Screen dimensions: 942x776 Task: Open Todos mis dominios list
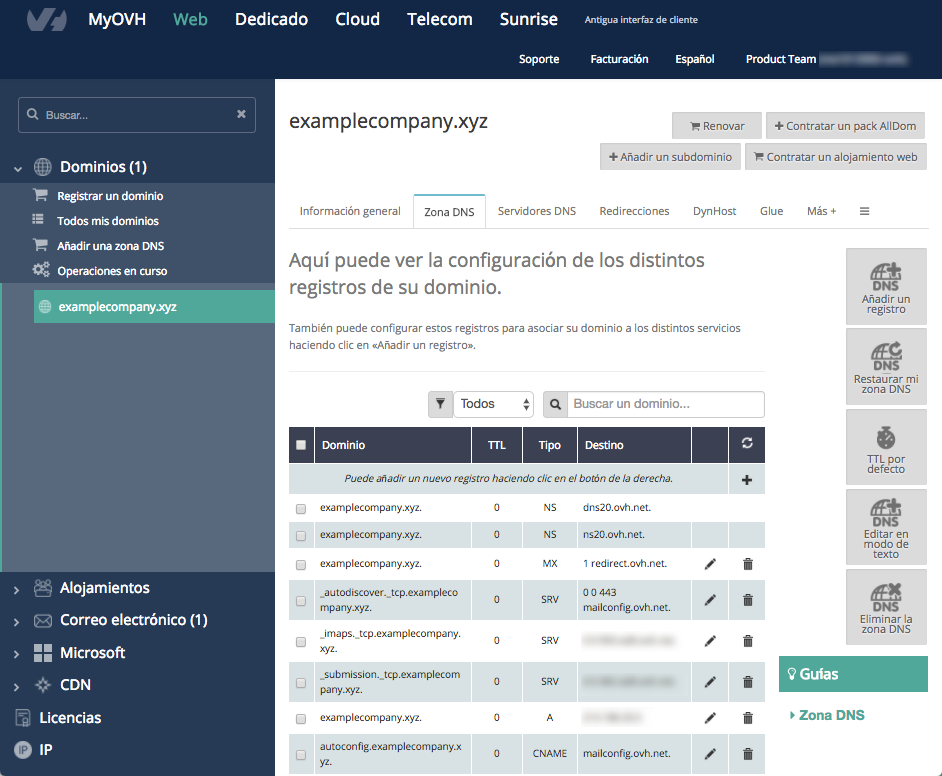tap(108, 221)
